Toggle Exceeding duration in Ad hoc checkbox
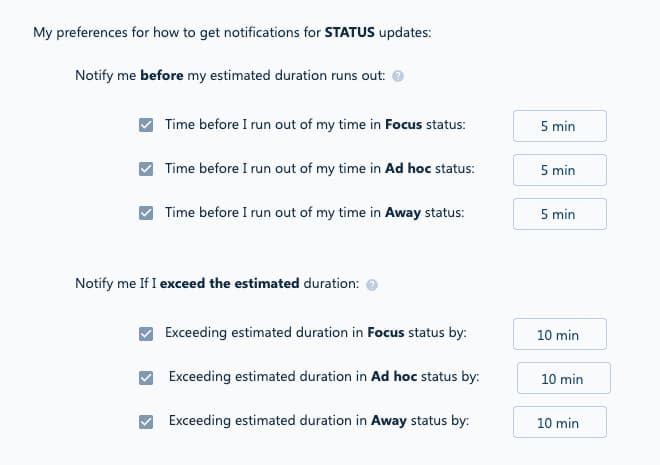 pyautogui.click(x=146, y=378)
